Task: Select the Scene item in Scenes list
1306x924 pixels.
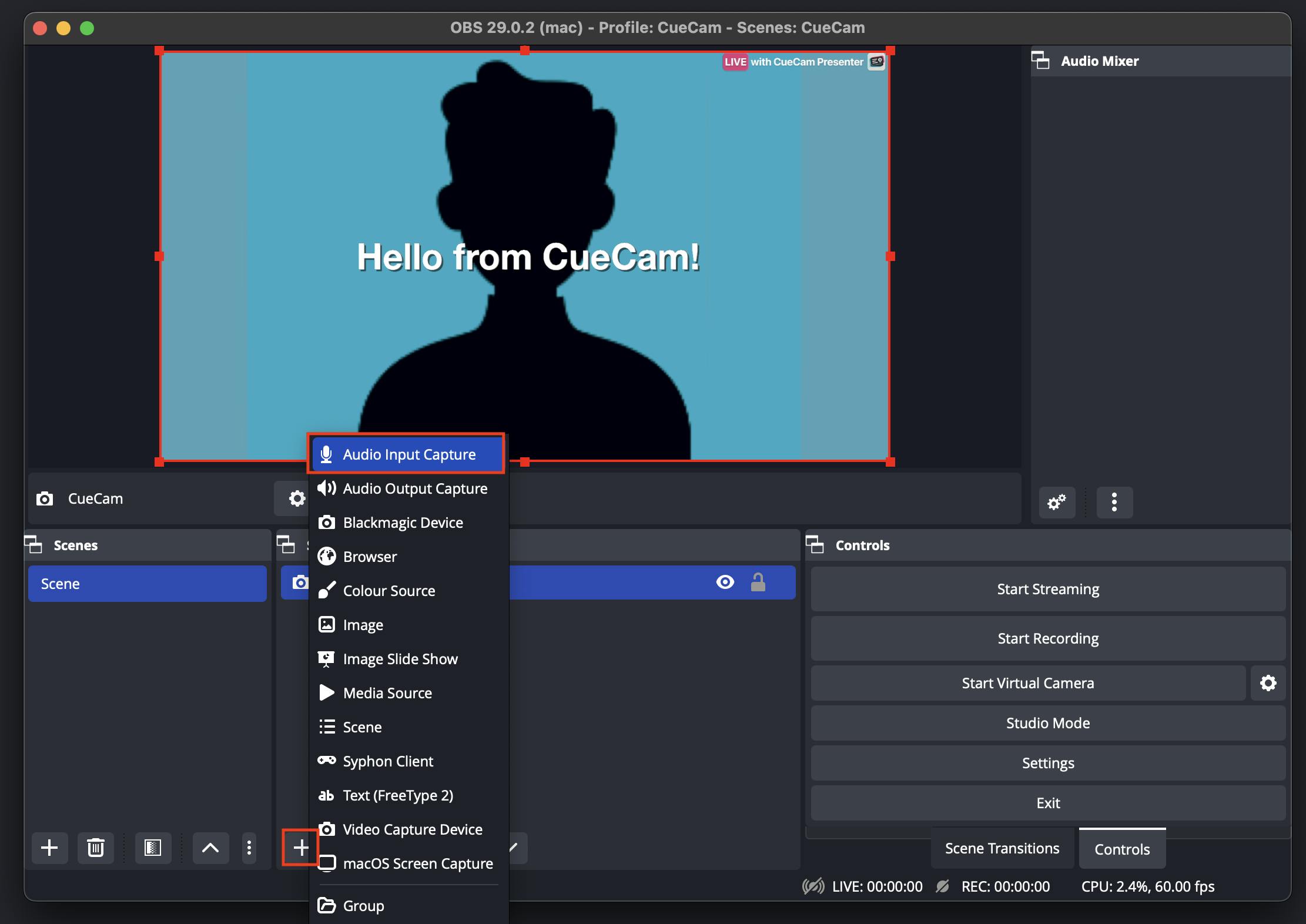Action: tap(148, 584)
